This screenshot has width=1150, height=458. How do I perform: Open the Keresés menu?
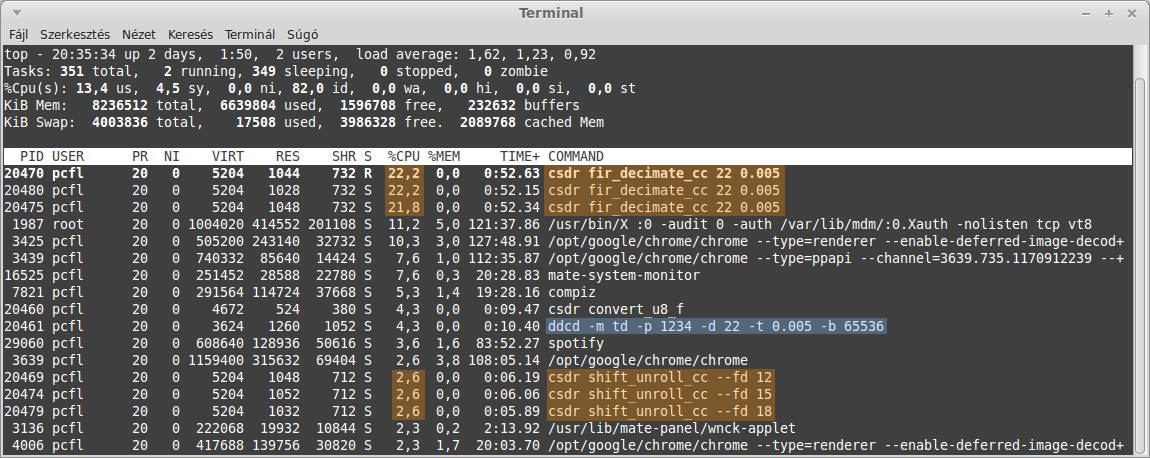(190, 34)
